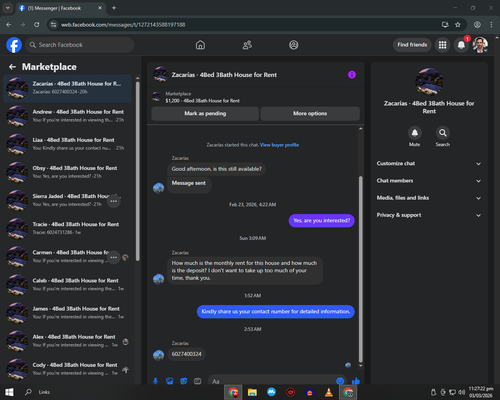Open the Windows Start menu
Viewport: 500px width, 400px height.
coord(9,392)
